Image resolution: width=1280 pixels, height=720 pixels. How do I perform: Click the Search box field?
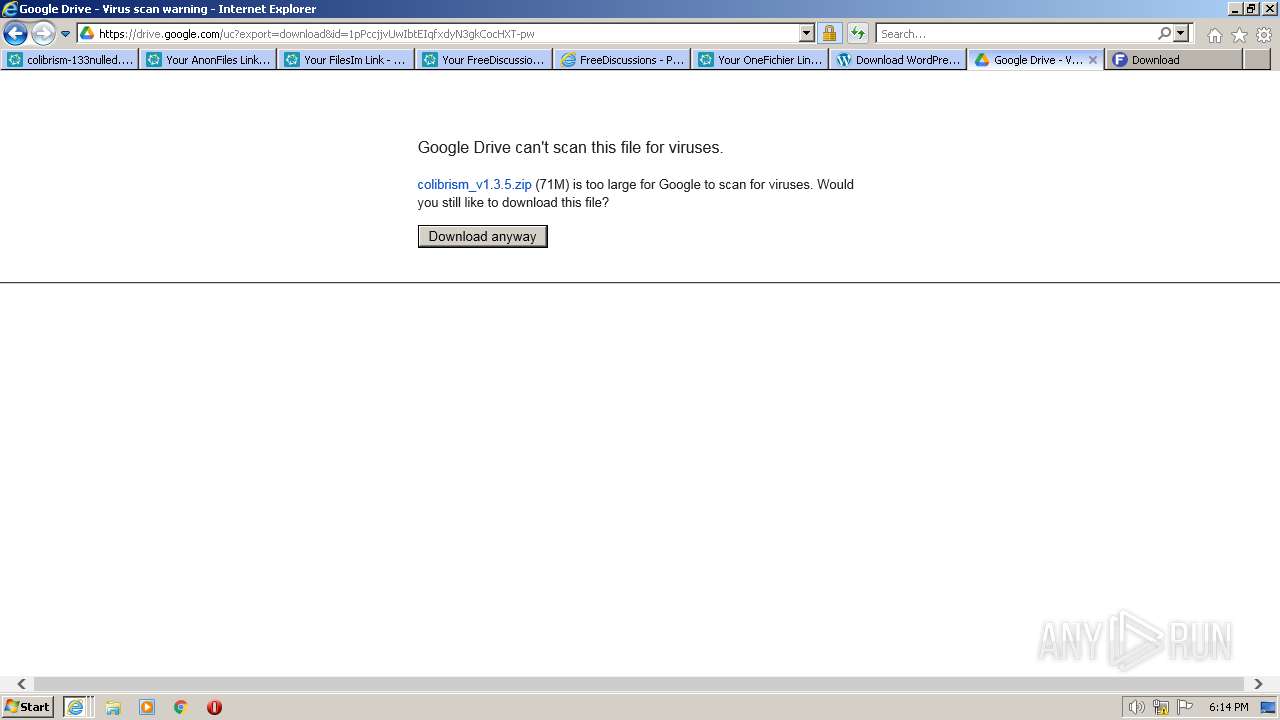click(1016, 33)
